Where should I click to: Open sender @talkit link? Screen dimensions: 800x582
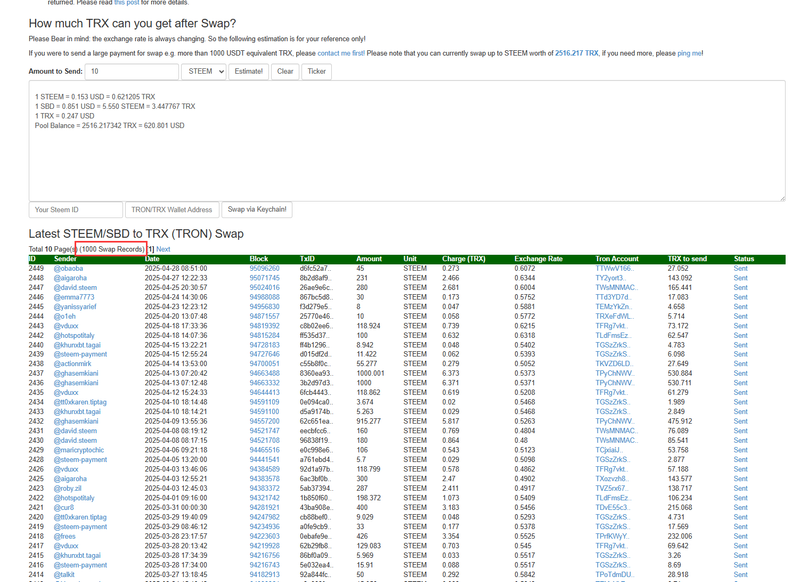(x=64, y=574)
